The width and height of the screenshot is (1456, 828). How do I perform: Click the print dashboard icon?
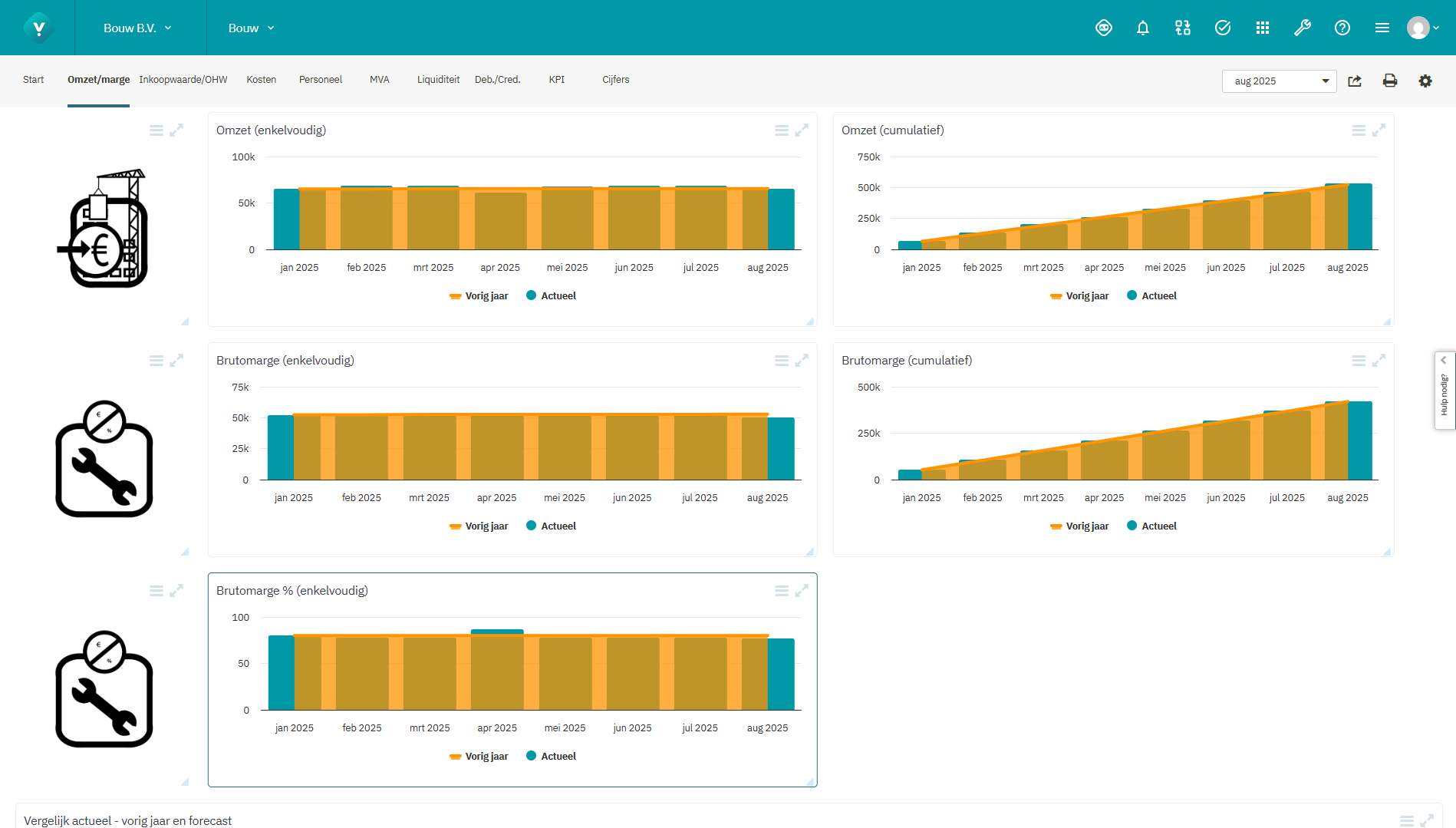point(1390,81)
